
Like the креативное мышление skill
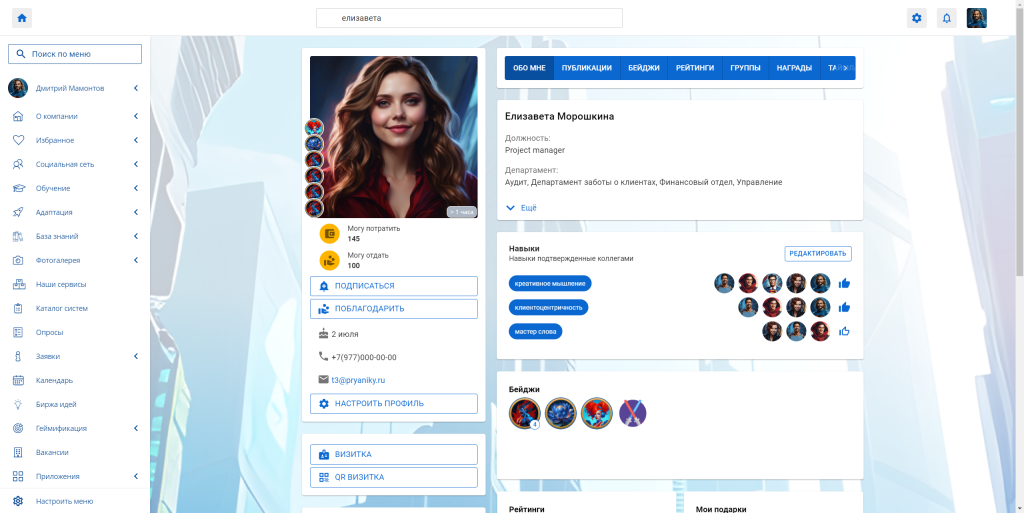(x=844, y=283)
